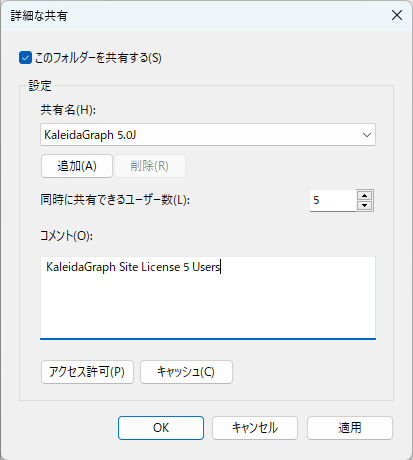Click the このフォルダーを共有する(S) label text

(x=98, y=58)
